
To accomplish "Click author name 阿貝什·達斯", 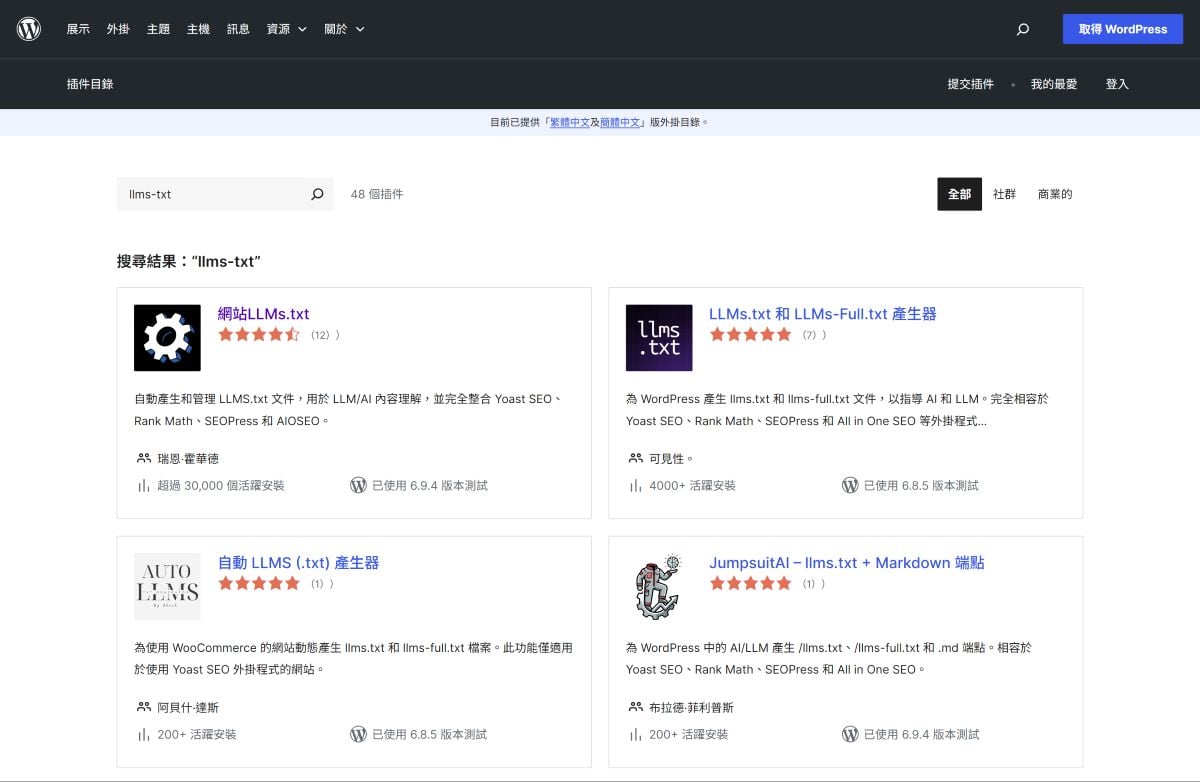I will click(x=188, y=707).
